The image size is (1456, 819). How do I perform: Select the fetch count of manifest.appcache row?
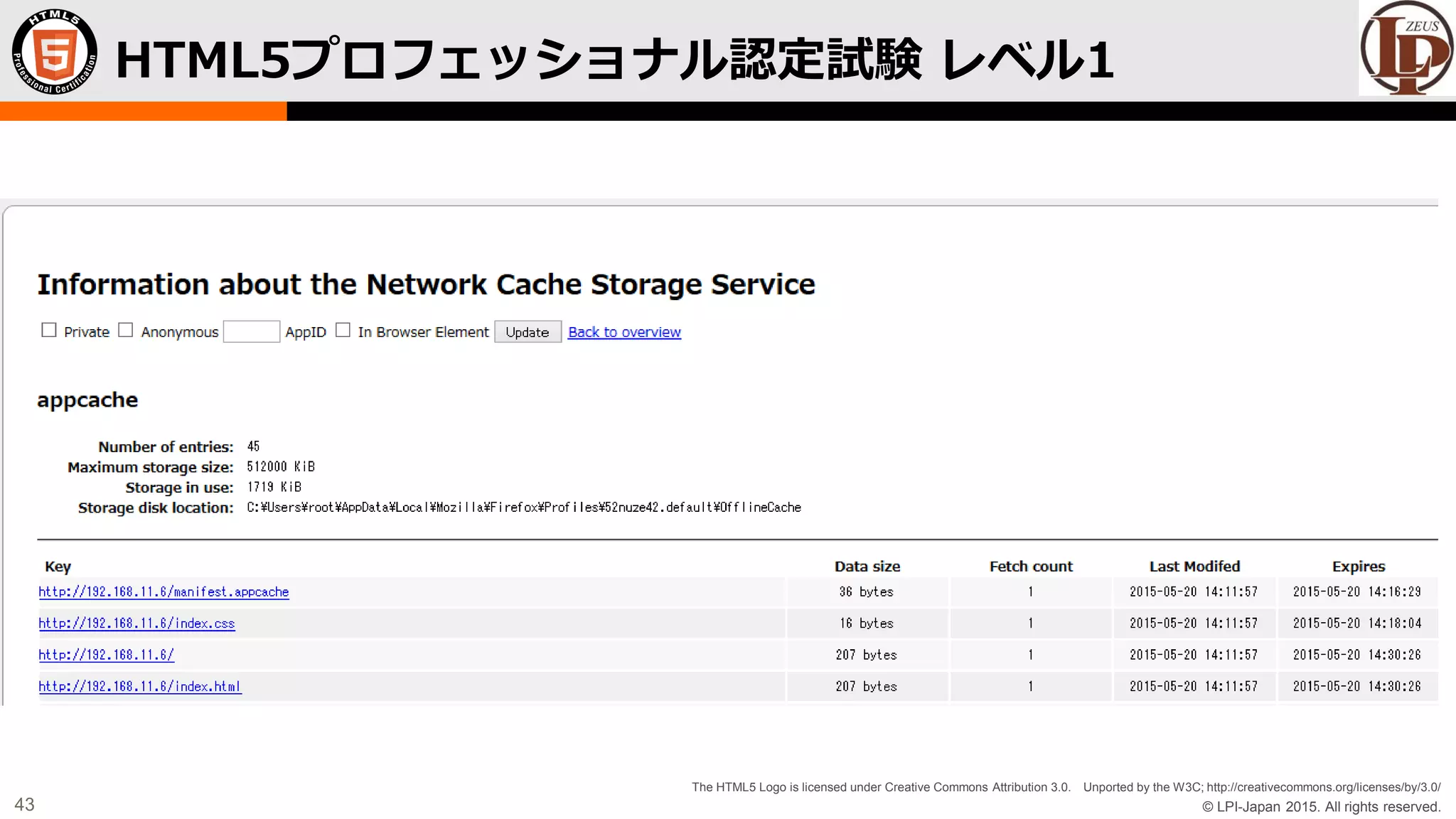coord(1031,591)
